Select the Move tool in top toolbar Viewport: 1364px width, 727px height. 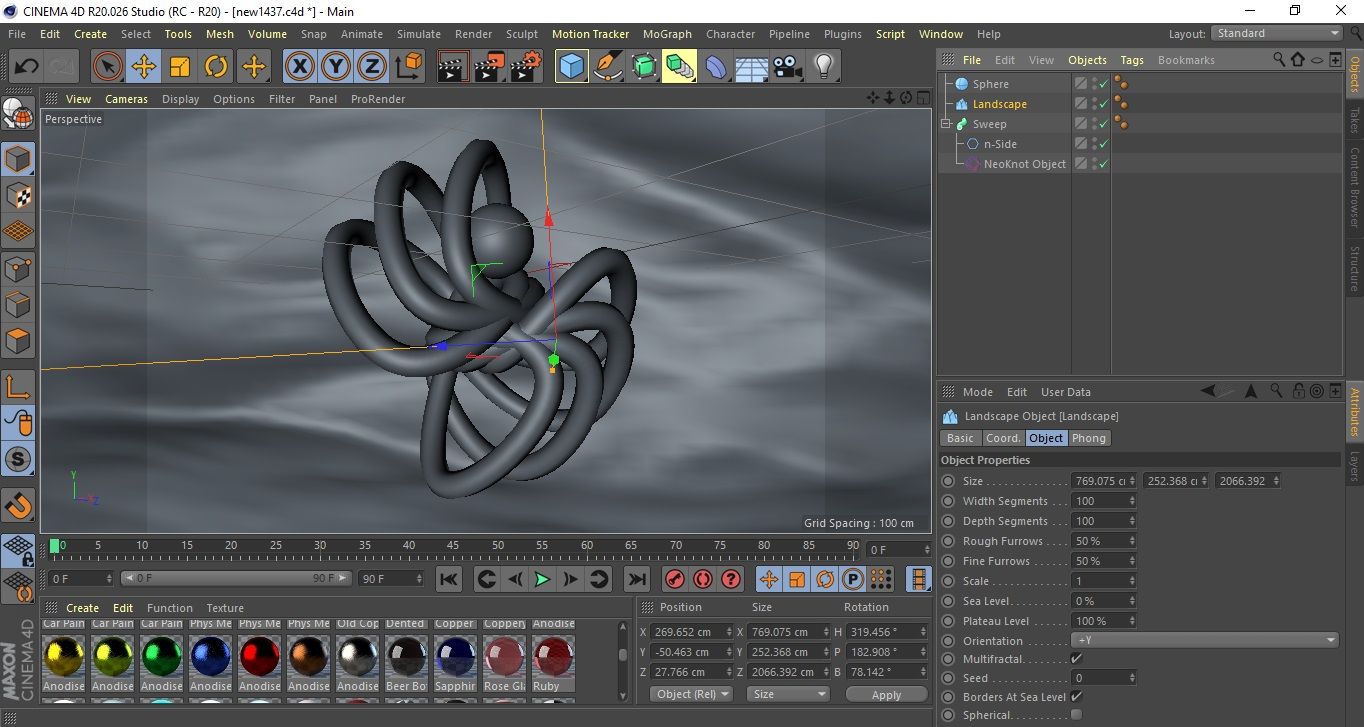144,67
